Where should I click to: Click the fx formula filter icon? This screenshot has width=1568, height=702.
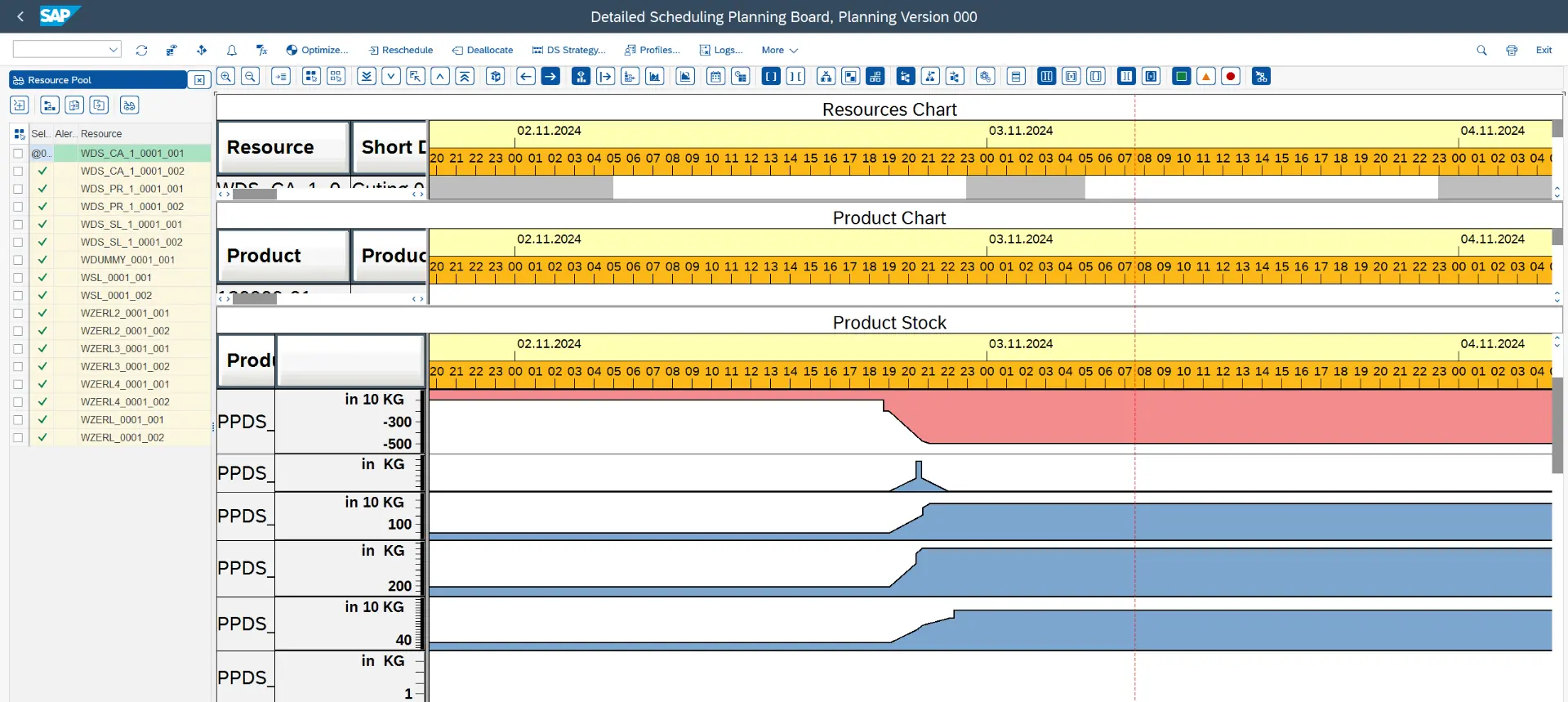coord(261,50)
